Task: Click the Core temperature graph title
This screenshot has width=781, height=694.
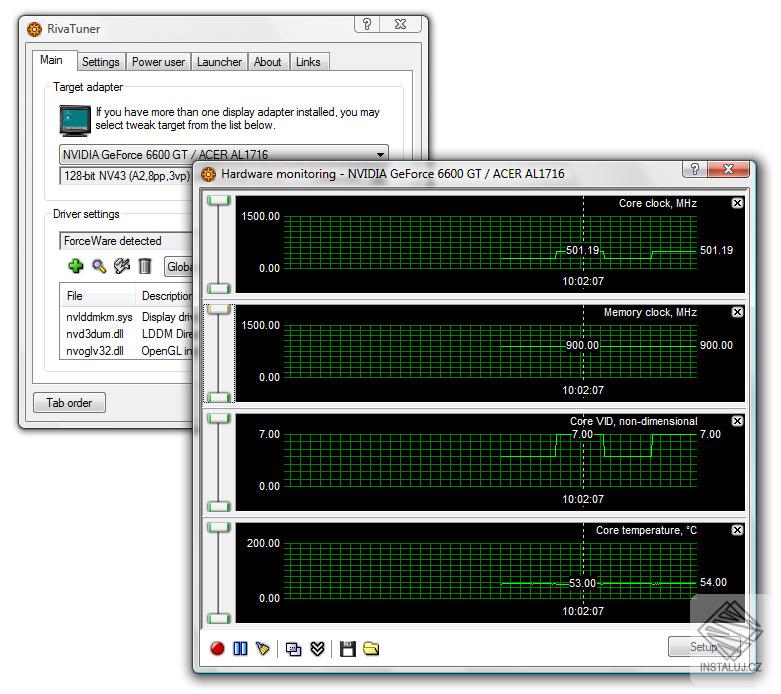Action: [x=646, y=530]
